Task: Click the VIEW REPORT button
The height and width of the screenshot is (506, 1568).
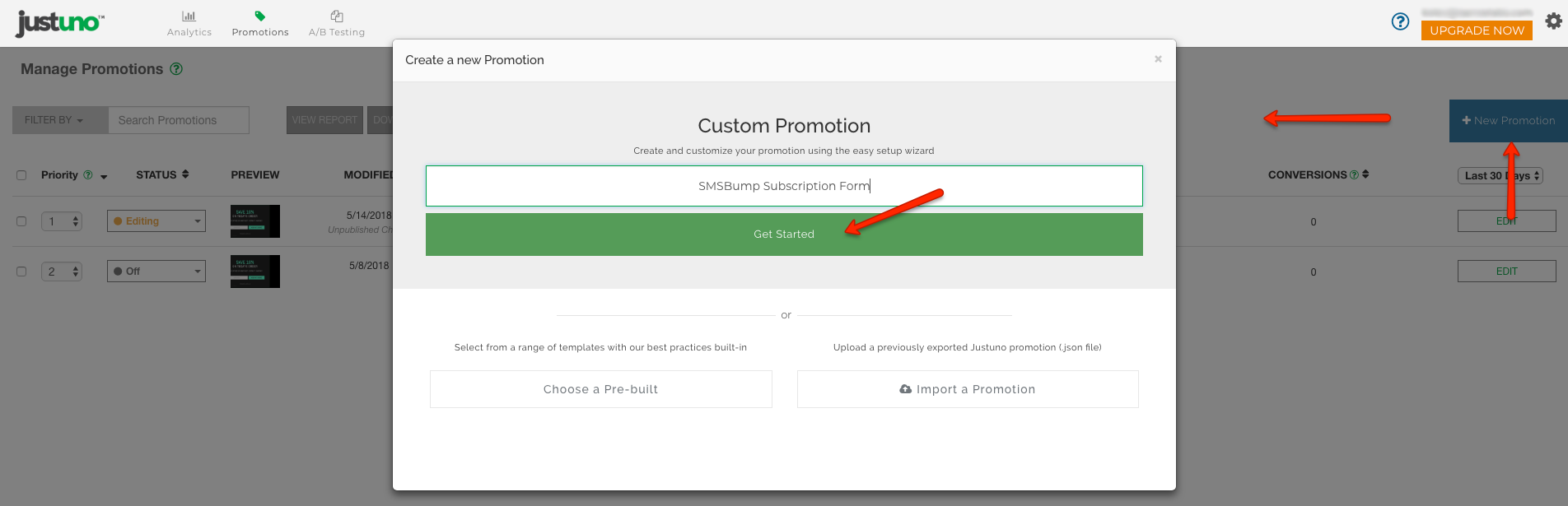Action: (x=324, y=120)
